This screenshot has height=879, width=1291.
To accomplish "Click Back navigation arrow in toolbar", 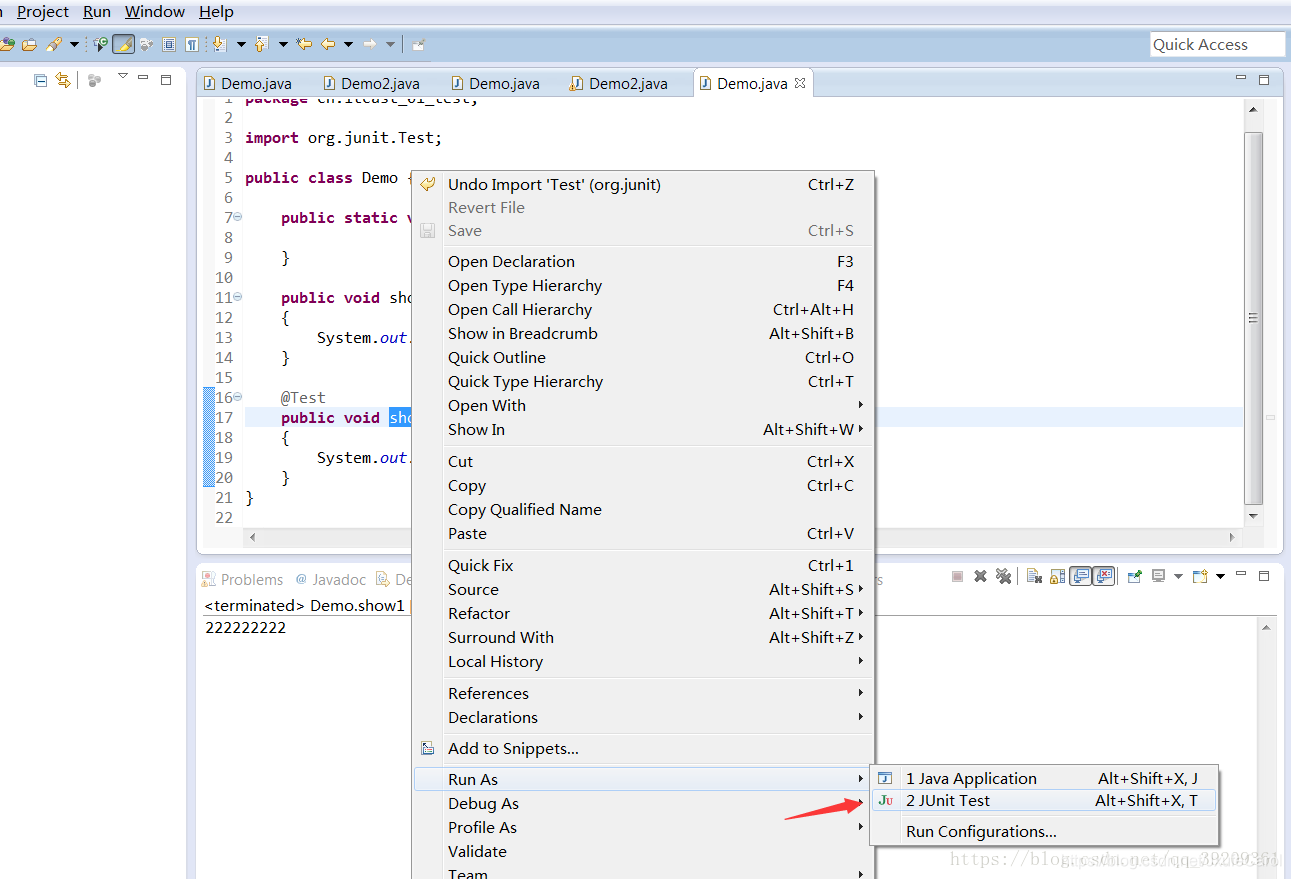I will point(327,44).
